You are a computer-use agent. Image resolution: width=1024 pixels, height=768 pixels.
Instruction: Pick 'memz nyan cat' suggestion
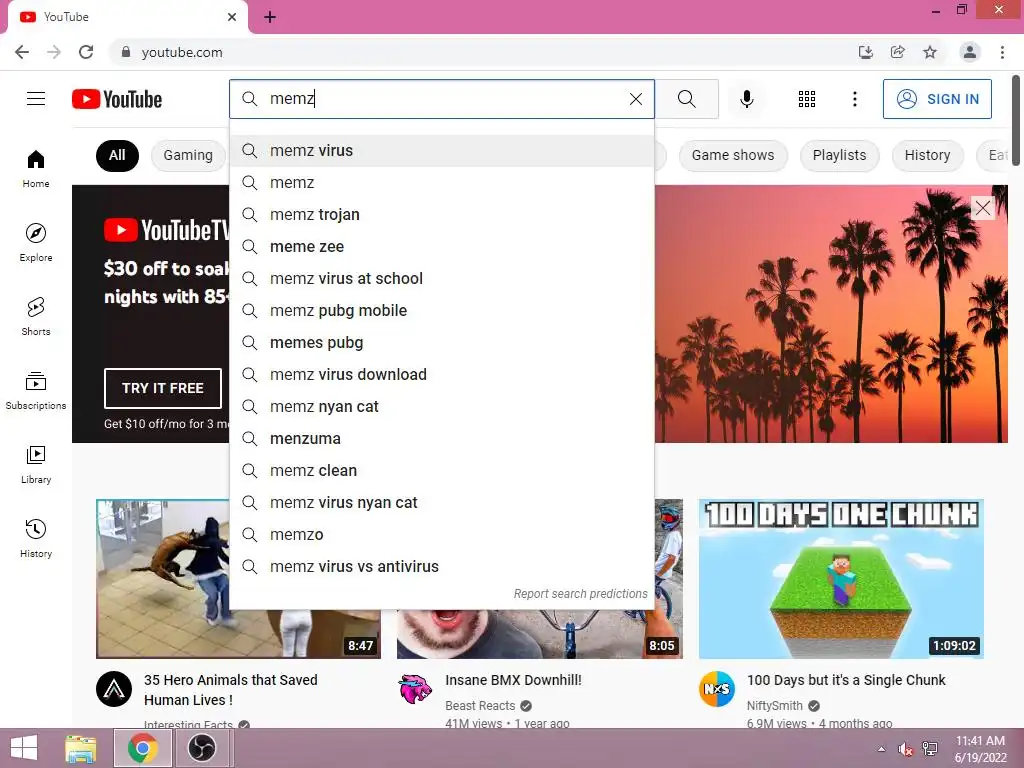point(442,407)
